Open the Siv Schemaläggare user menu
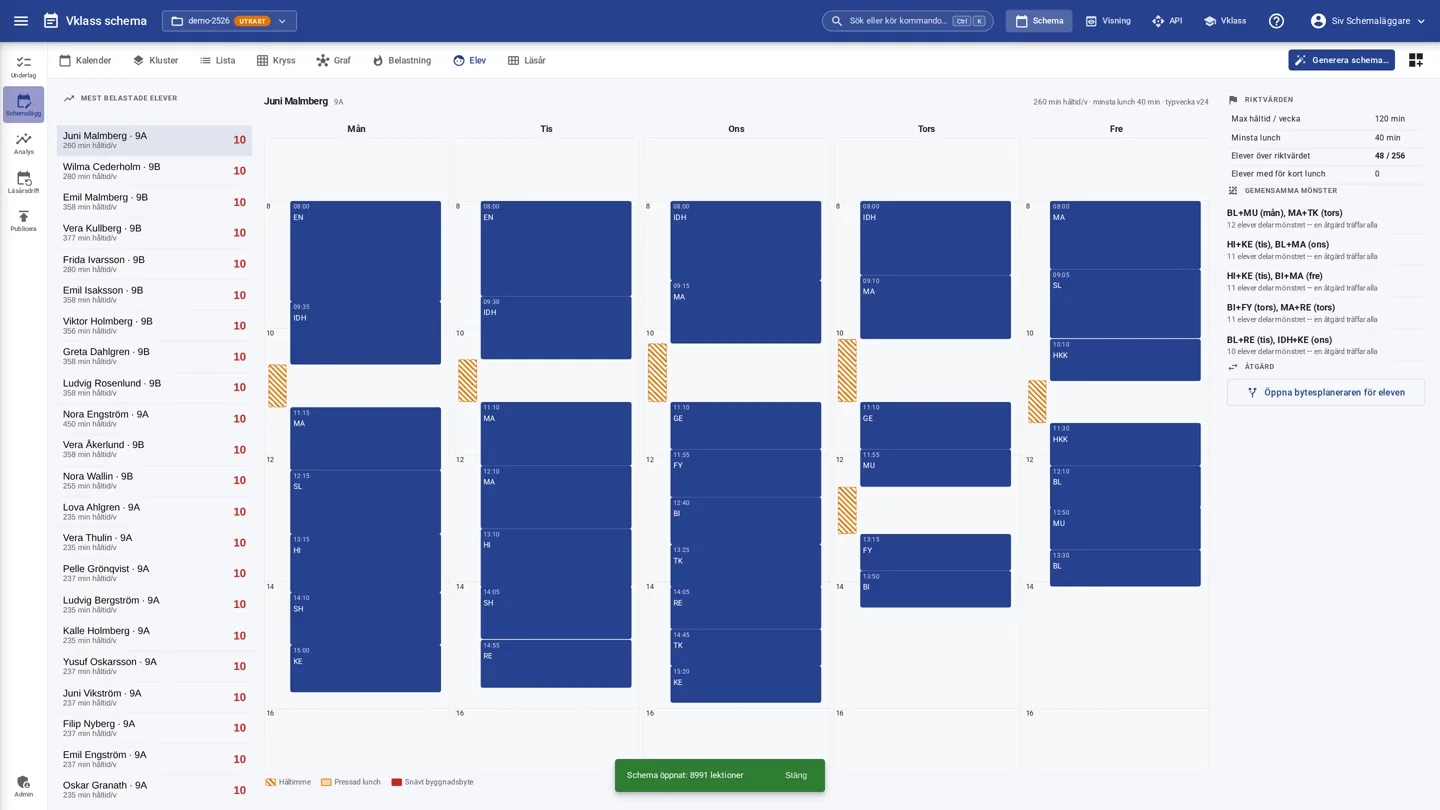This screenshot has width=1440, height=810. [1368, 21]
